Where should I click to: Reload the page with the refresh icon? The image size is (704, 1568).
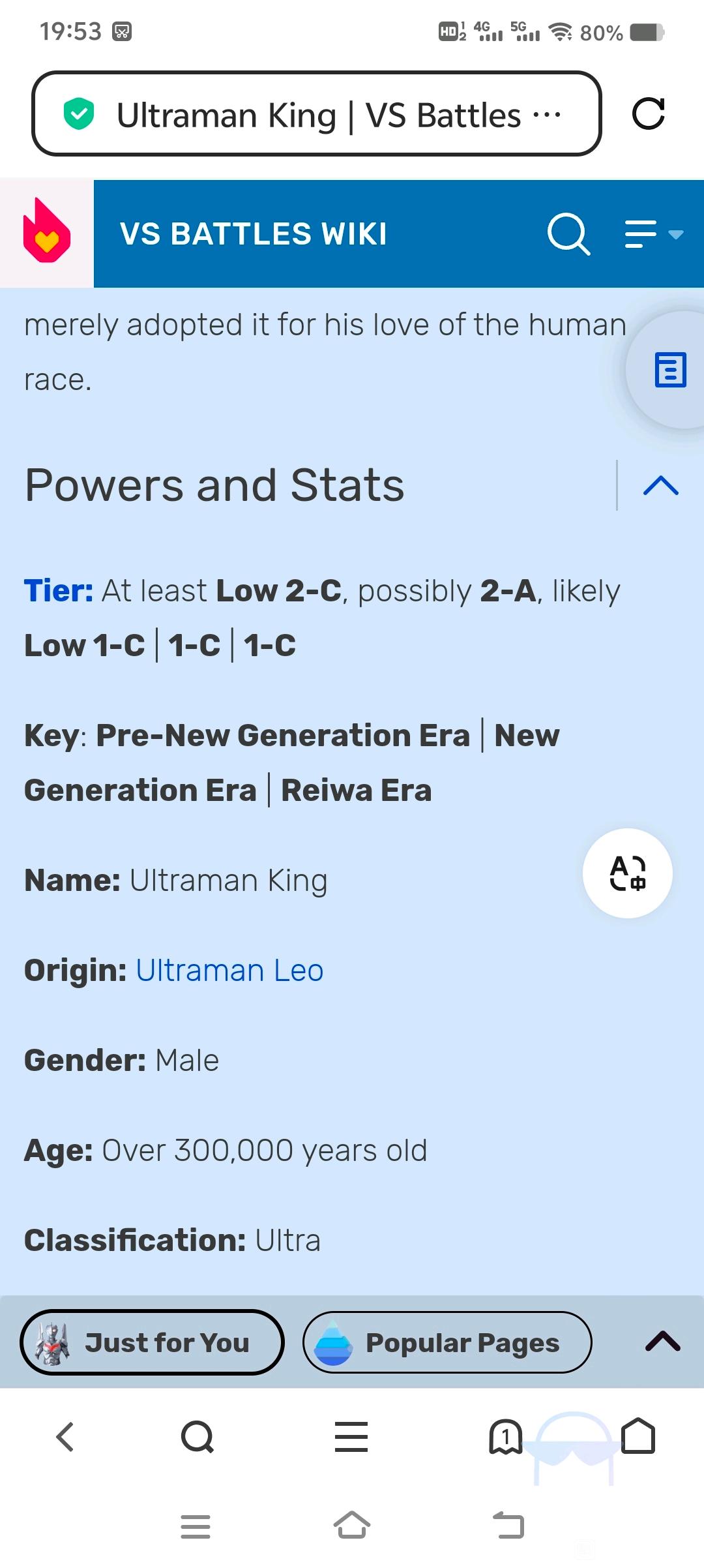tap(649, 113)
